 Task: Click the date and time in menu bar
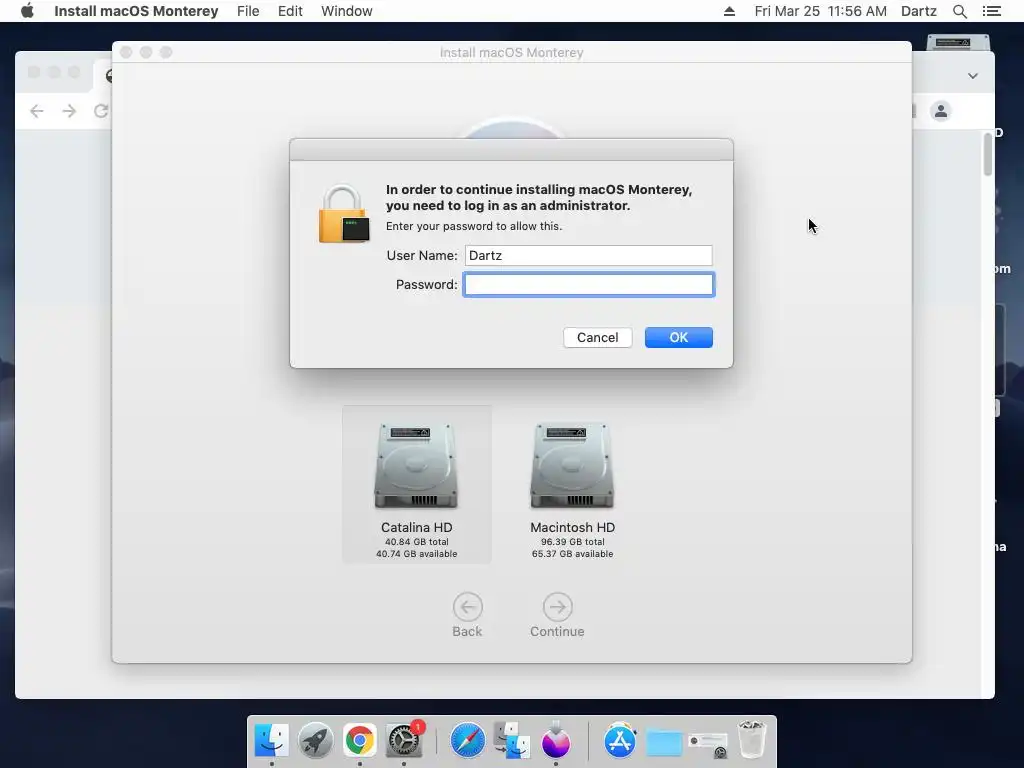(x=820, y=11)
